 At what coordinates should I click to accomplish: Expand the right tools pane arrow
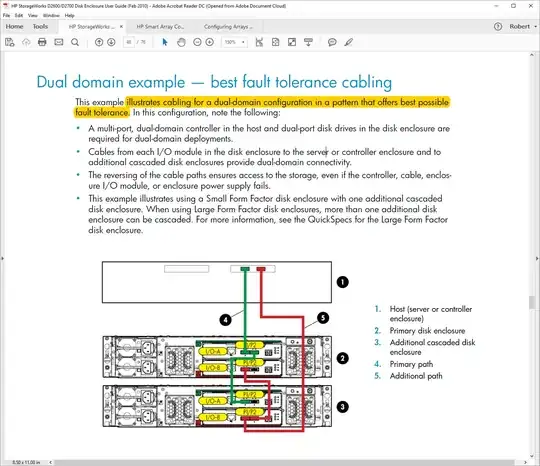537,258
